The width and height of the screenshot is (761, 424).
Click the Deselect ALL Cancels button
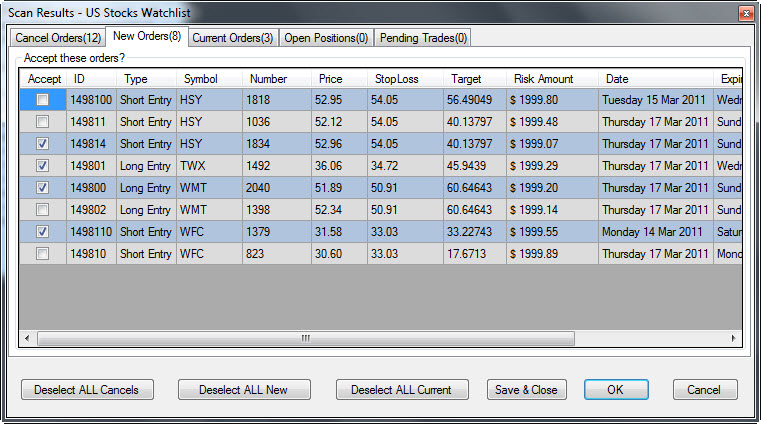(87, 390)
